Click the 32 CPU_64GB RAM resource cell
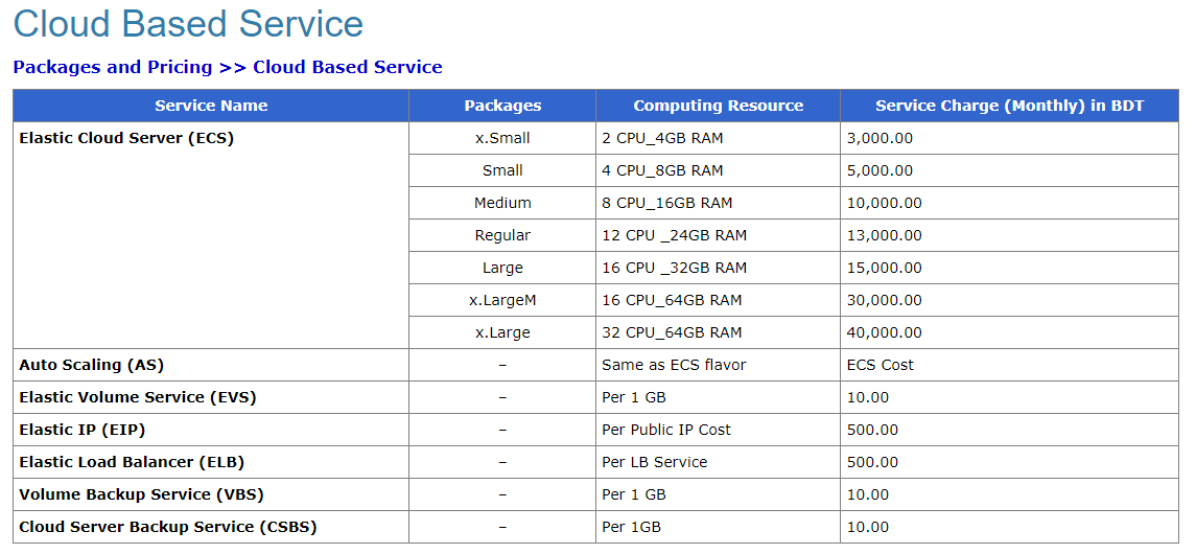Image resolution: width=1196 pixels, height=554 pixels. [x=672, y=332]
